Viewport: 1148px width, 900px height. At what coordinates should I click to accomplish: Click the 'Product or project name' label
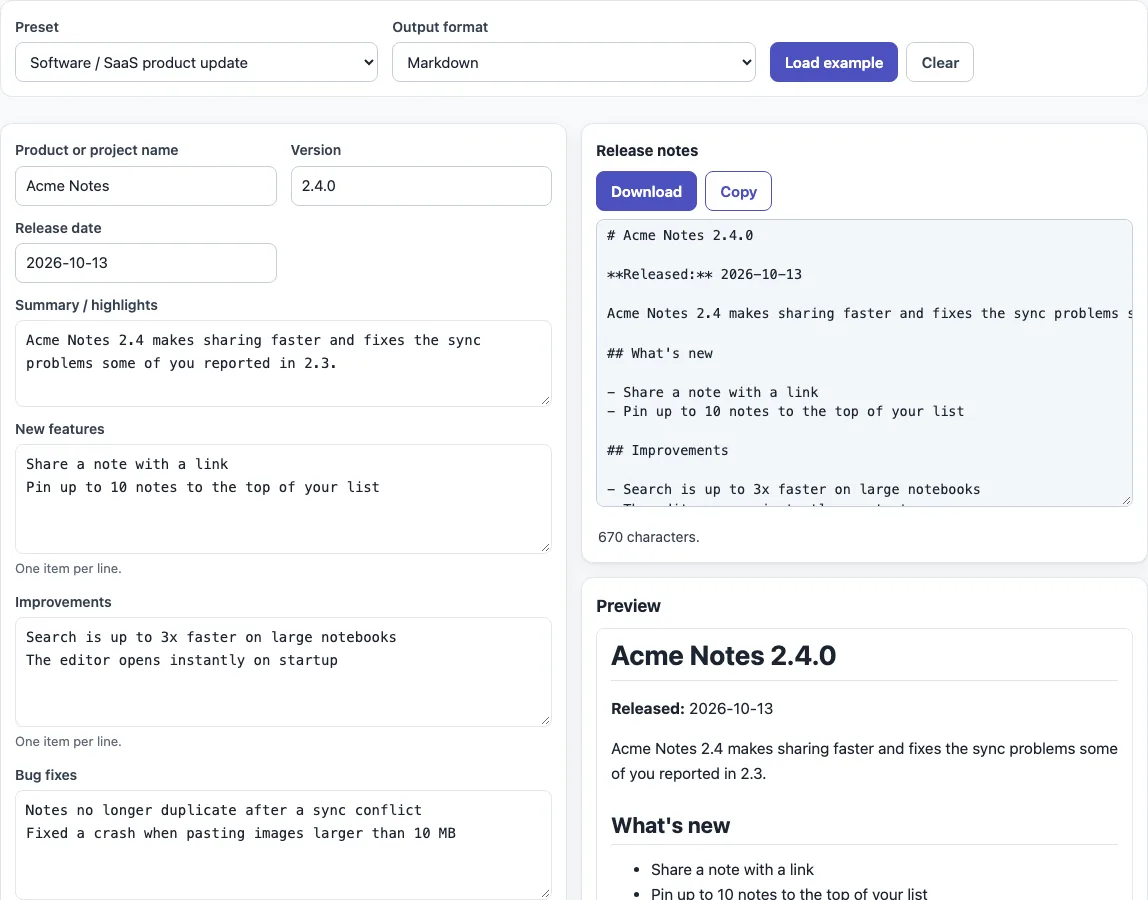tap(97, 150)
